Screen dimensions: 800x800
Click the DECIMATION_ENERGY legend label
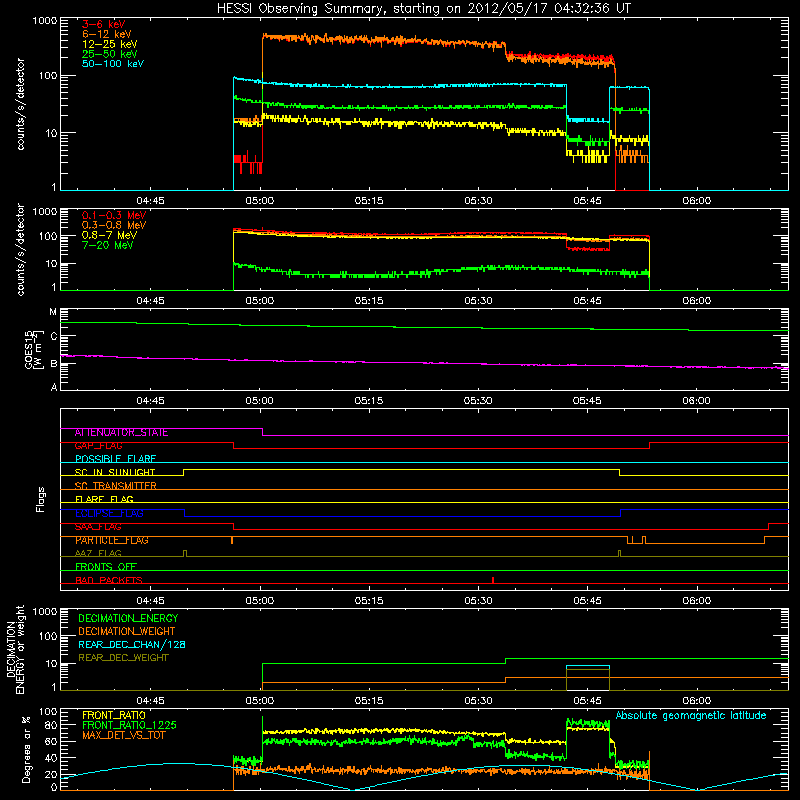click(x=128, y=618)
